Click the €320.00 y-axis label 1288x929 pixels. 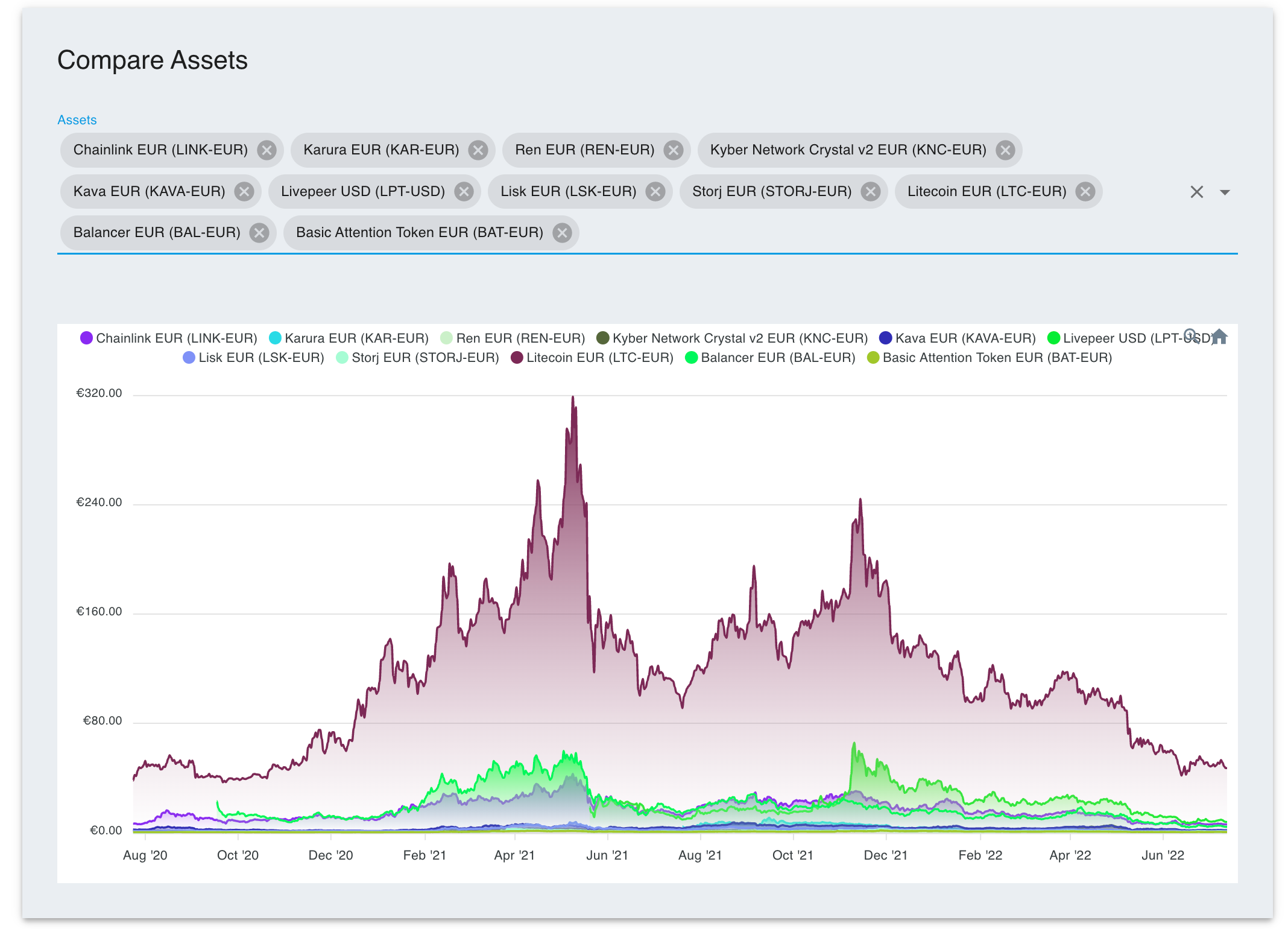99,393
